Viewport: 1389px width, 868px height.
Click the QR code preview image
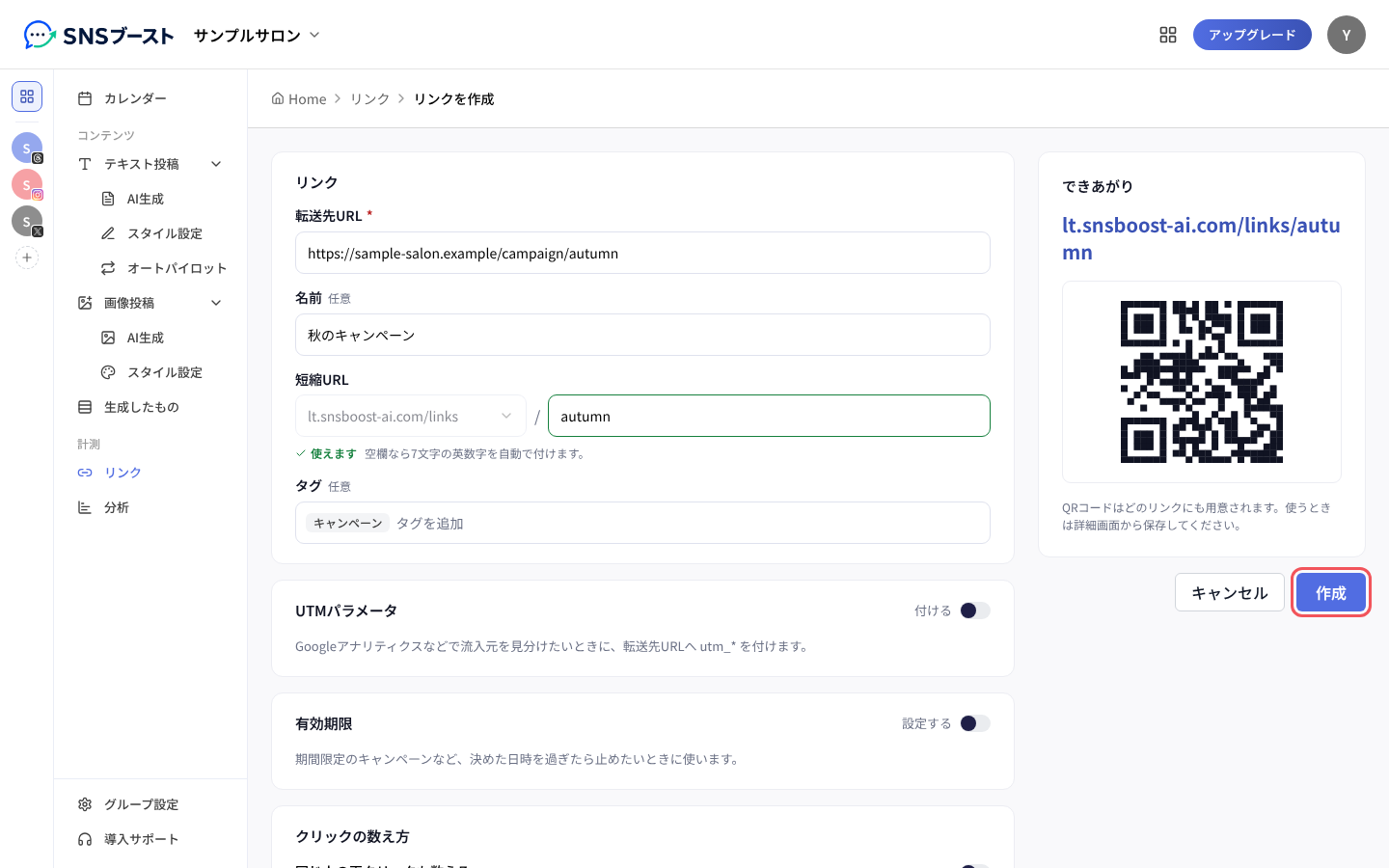click(1202, 382)
